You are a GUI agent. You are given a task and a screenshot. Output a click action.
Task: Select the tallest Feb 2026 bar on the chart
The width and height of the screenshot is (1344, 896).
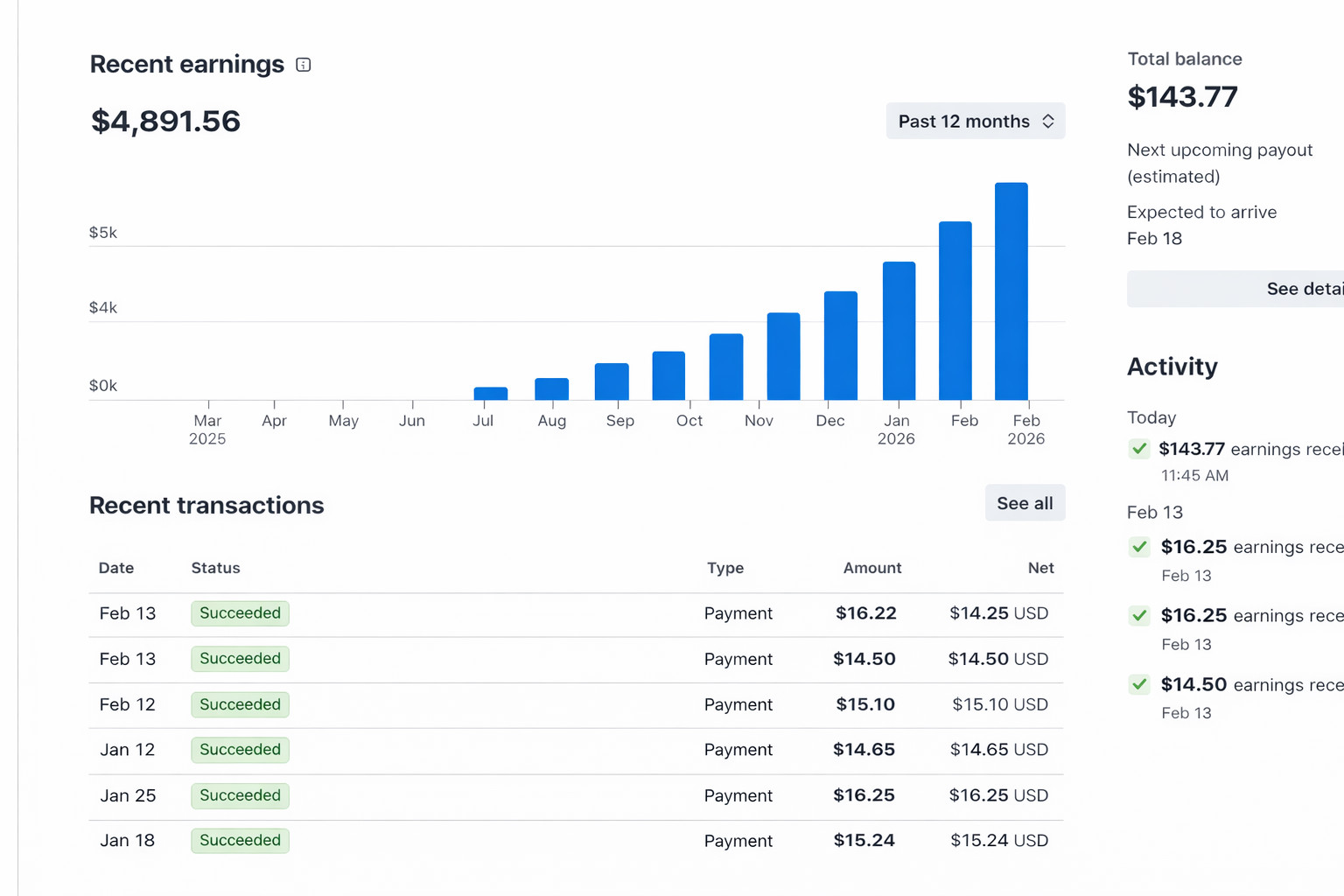click(1011, 289)
